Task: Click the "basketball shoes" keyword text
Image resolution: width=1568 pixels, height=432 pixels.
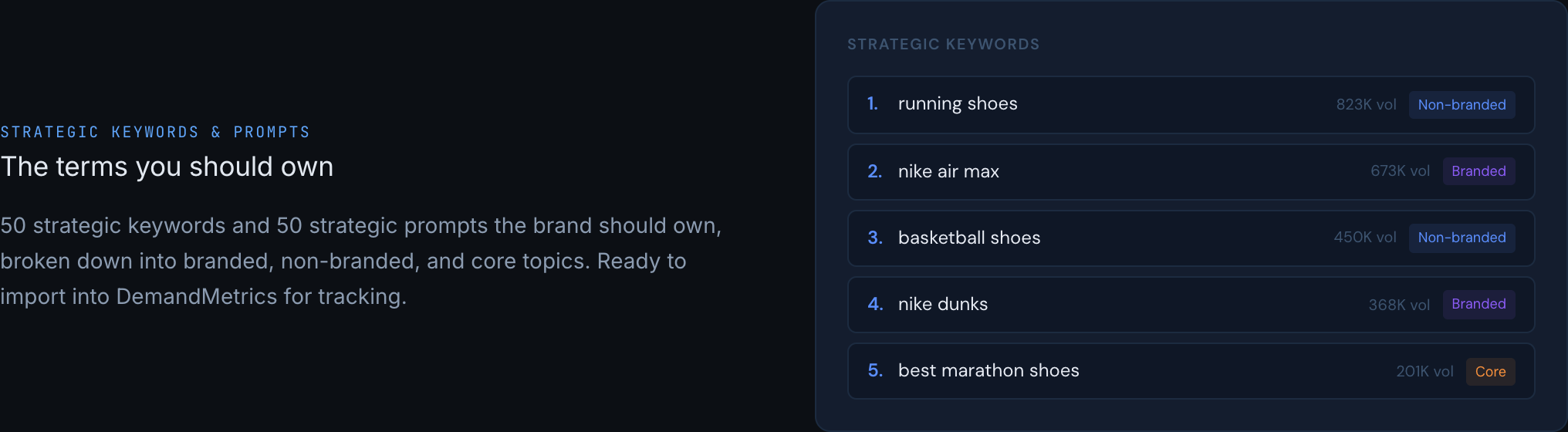Action: (x=968, y=238)
